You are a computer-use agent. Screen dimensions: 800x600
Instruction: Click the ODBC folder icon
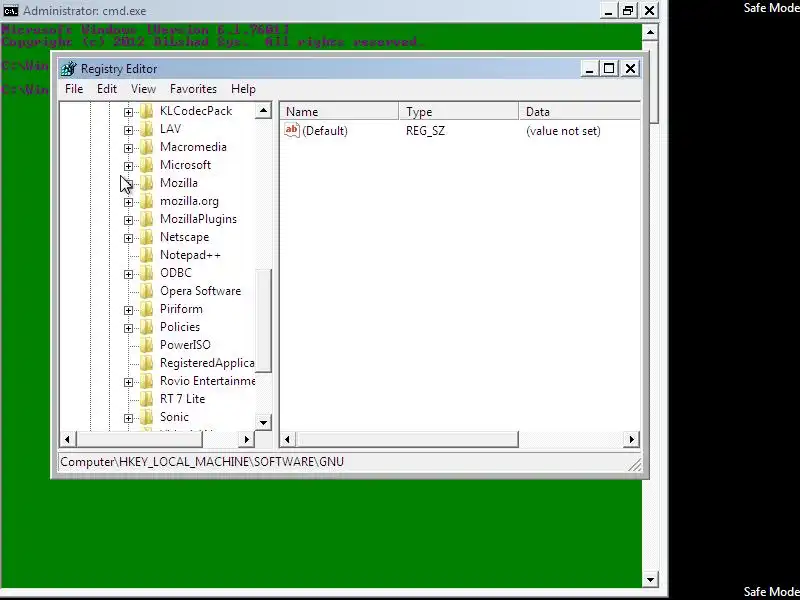click(146, 273)
